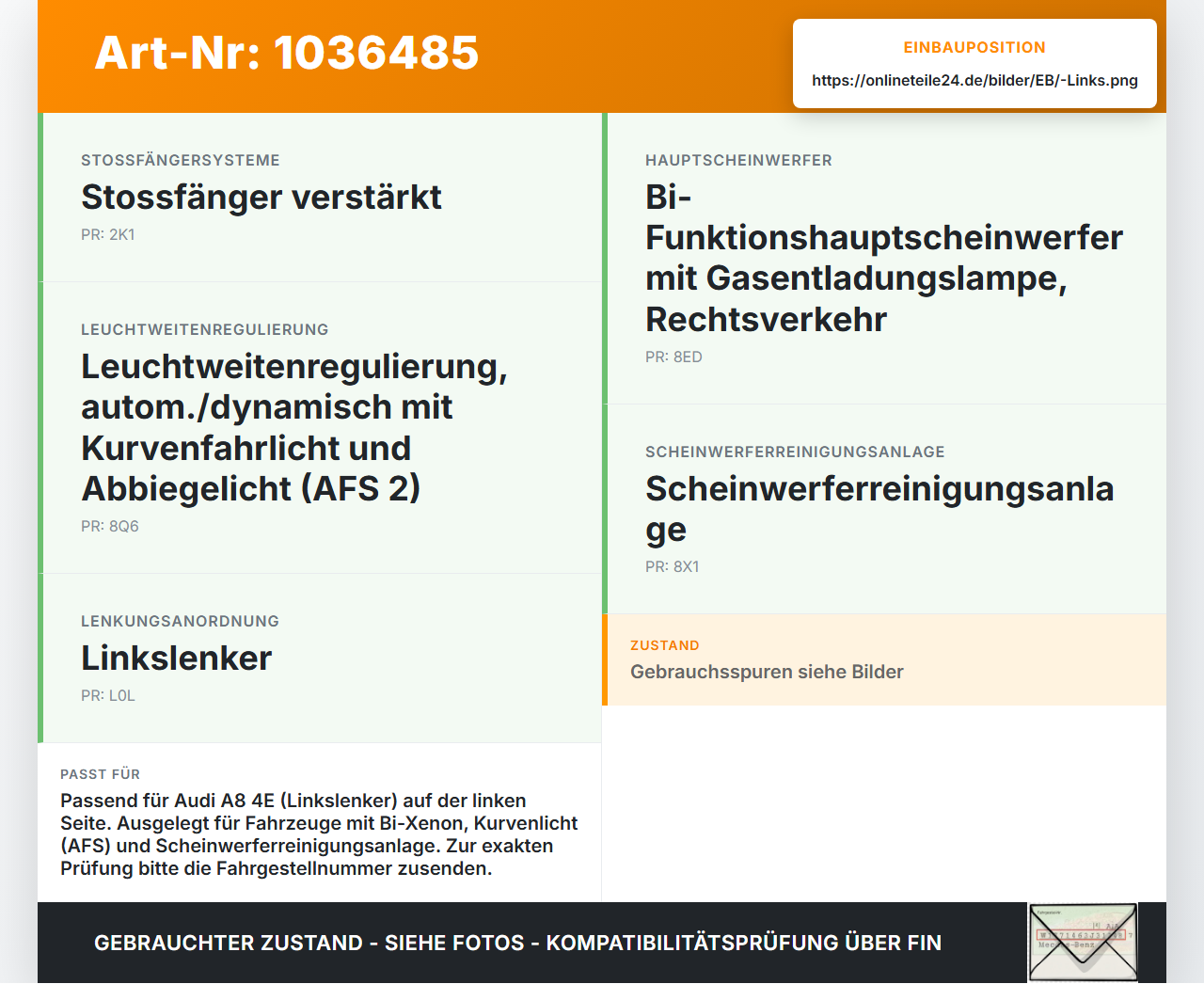The height and width of the screenshot is (984, 1204).
Task: Click the LEUCHTWEITENREGULIERUNG category label
Action: point(205,330)
